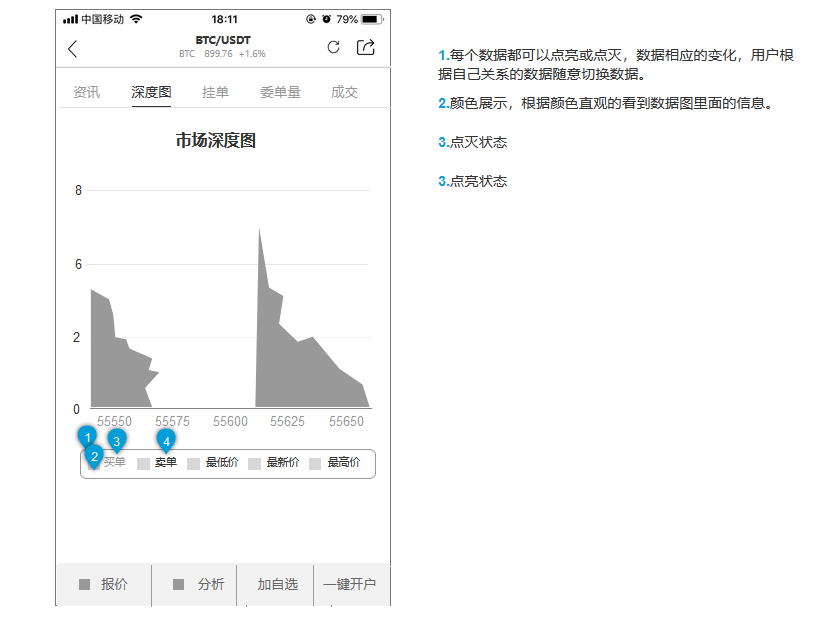Click the 55650 x-axis label
837x635 pixels.
346,422
